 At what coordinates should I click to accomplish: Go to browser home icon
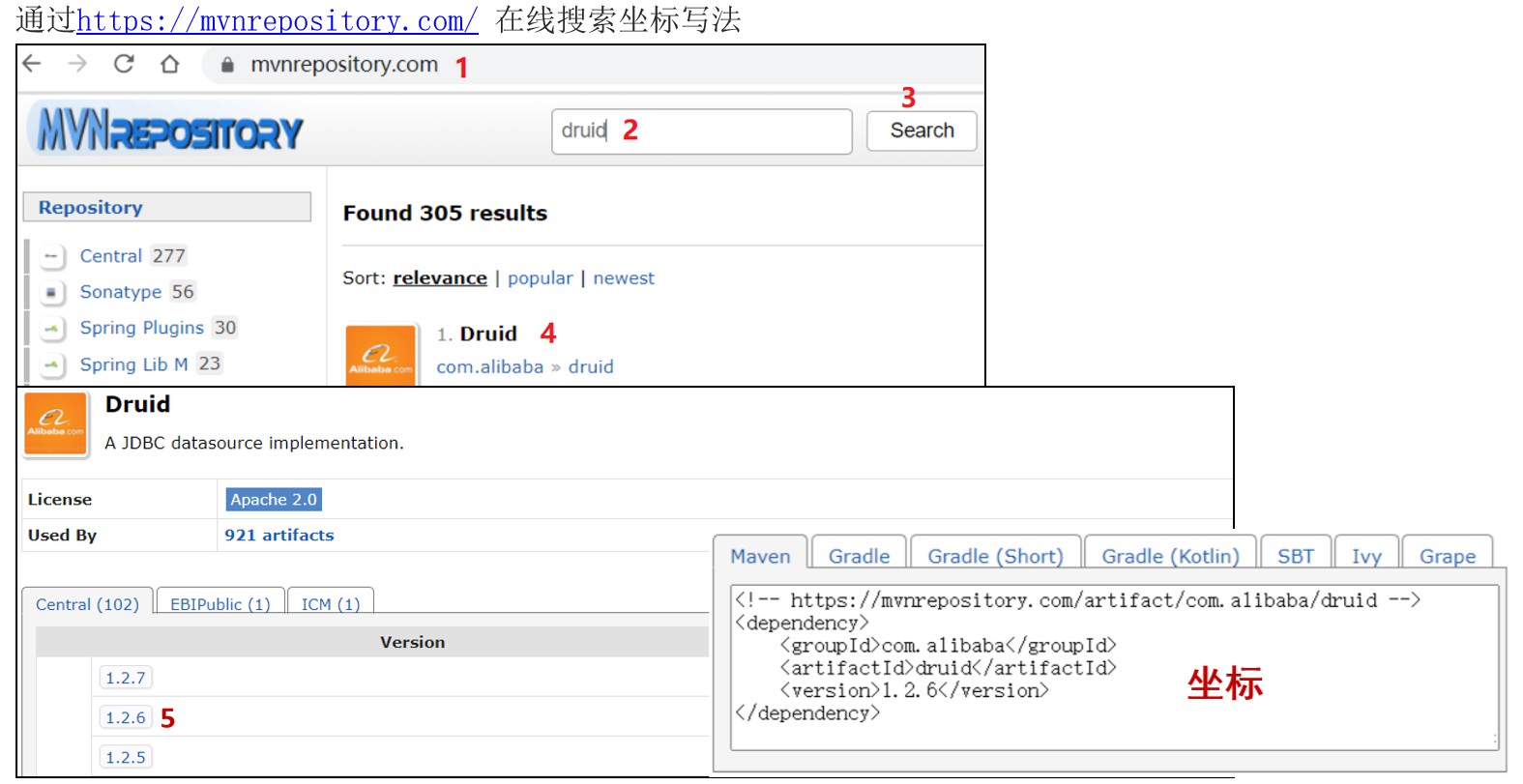[x=170, y=64]
